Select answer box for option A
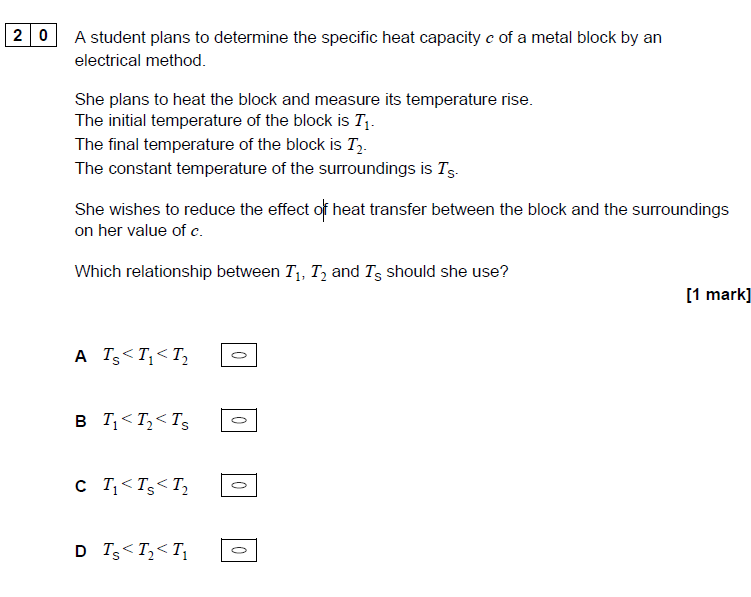The height and width of the screenshot is (597, 751). point(239,355)
